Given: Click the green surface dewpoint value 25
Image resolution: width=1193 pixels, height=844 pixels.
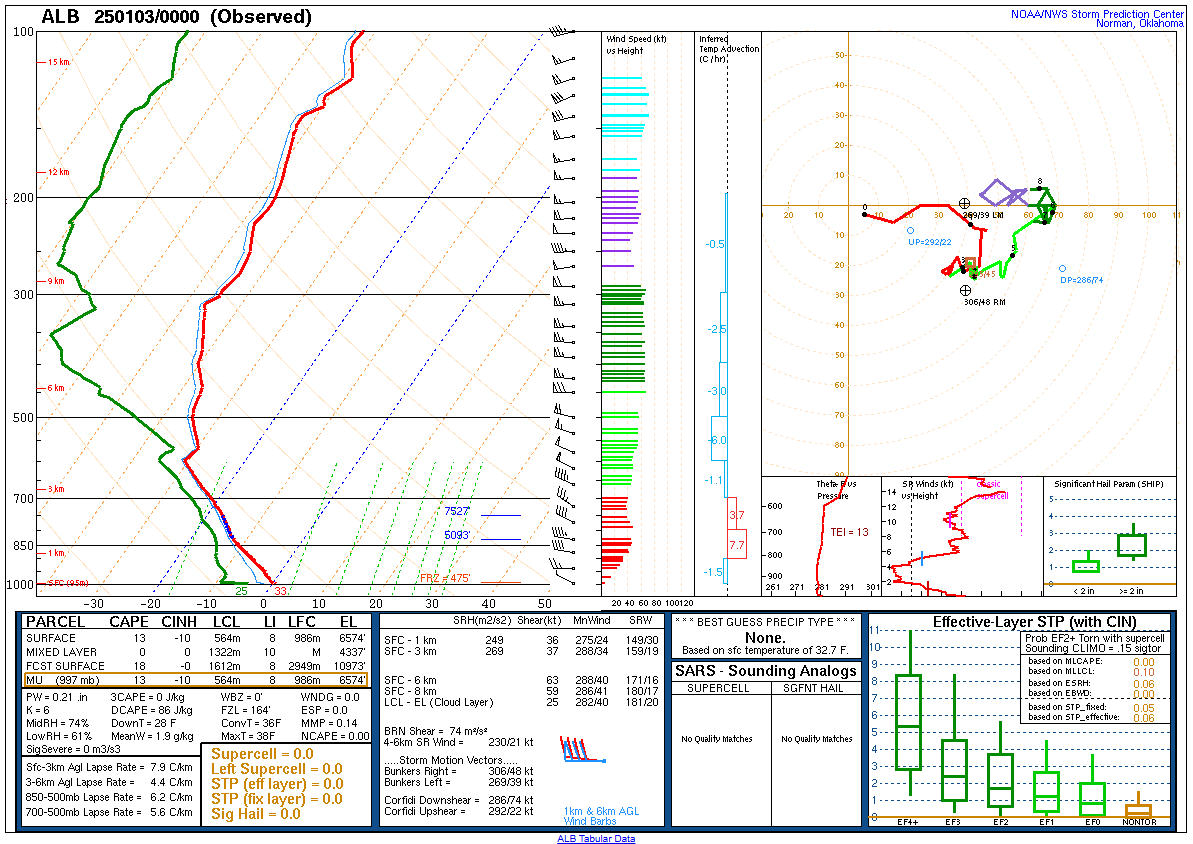Looking at the screenshot, I should (x=241, y=591).
